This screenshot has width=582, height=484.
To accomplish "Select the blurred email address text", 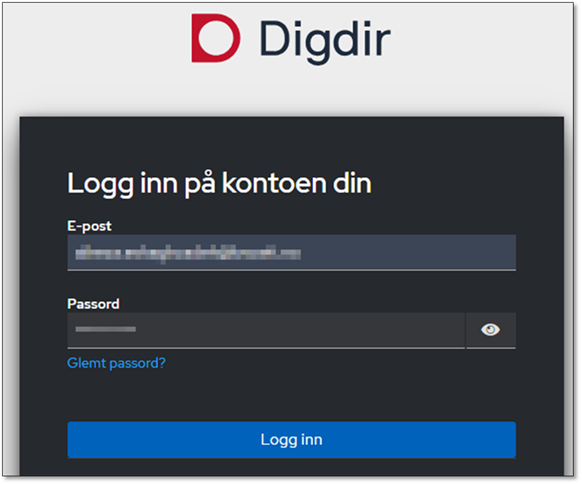I will point(188,254).
